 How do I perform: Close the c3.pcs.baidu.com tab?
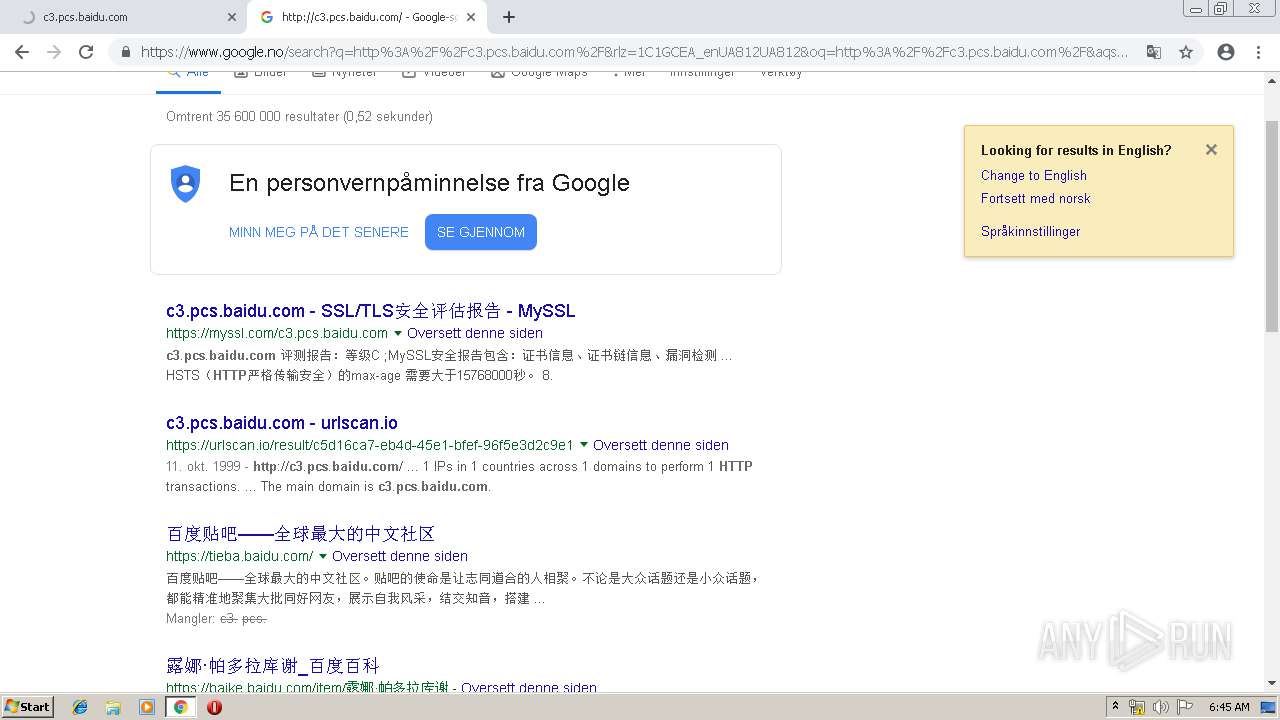[x=232, y=17]
